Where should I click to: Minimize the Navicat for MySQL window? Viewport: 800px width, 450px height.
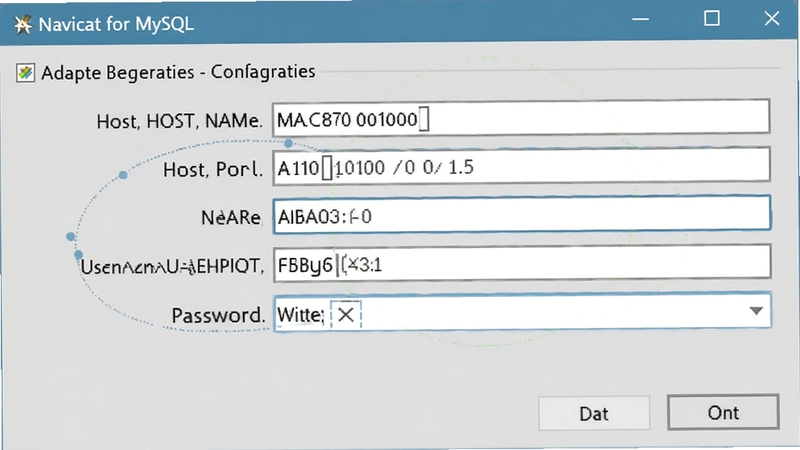[x=640, y=19]
